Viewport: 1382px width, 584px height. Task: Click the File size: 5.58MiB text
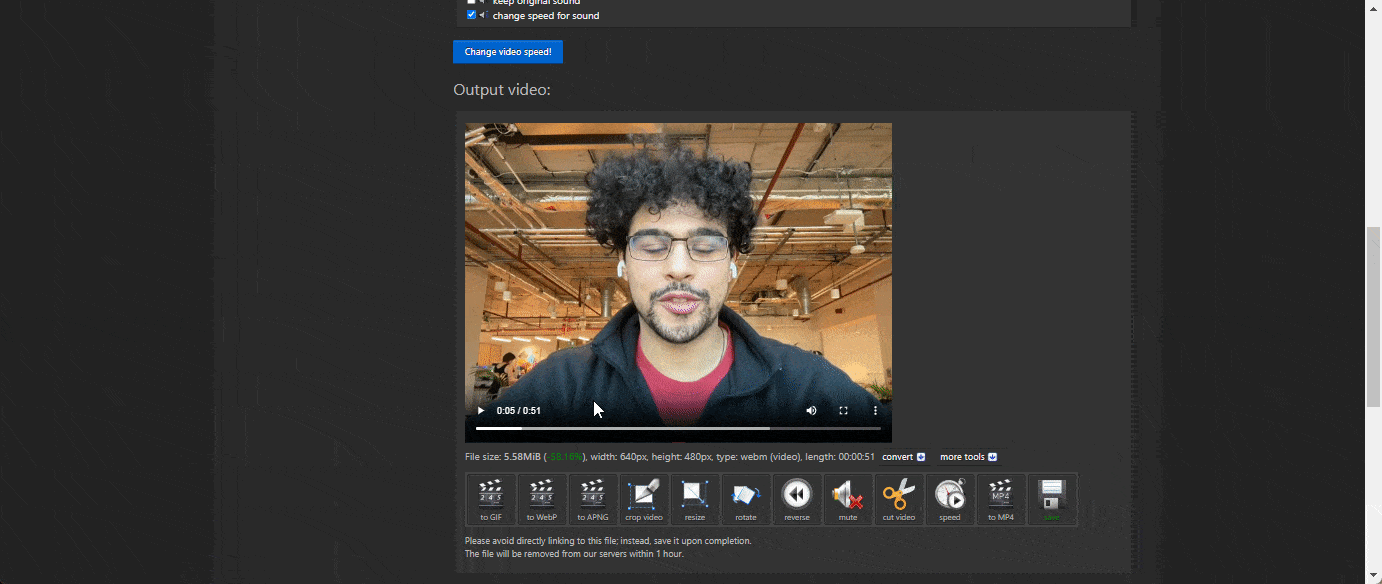pos(503,457)
